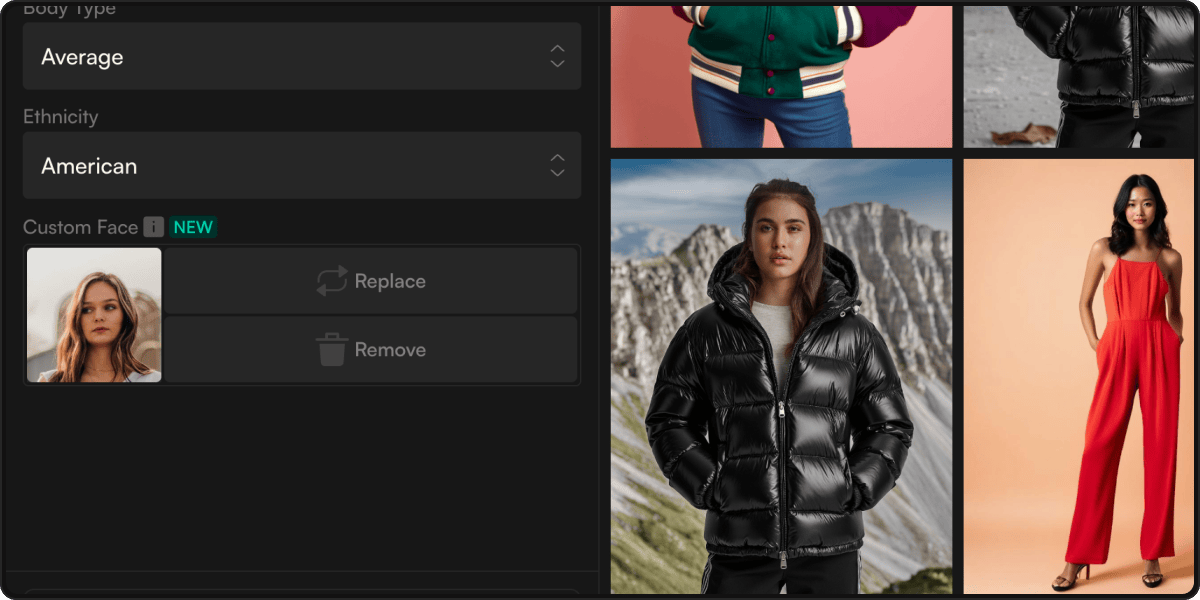The height and width of the screenshot is (600, 1200).
Task: Open the top-right black puffer image
Action: coord(1078,76)
